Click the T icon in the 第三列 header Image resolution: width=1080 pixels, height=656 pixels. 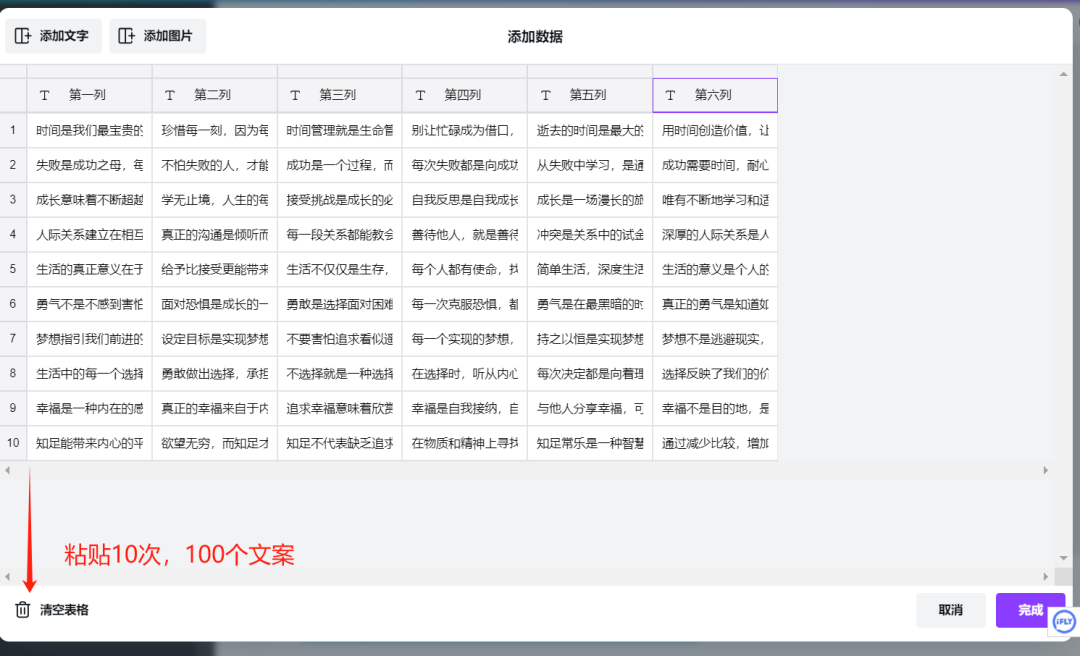coord(295,94)
